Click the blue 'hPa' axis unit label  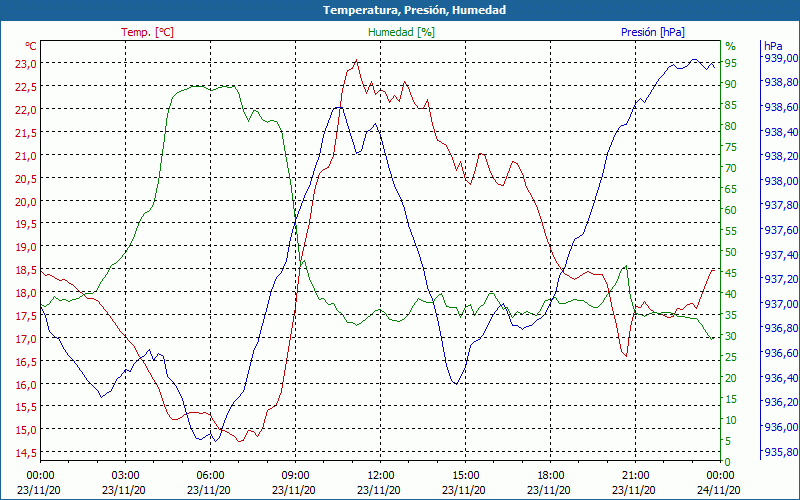[x=773, y=46]
